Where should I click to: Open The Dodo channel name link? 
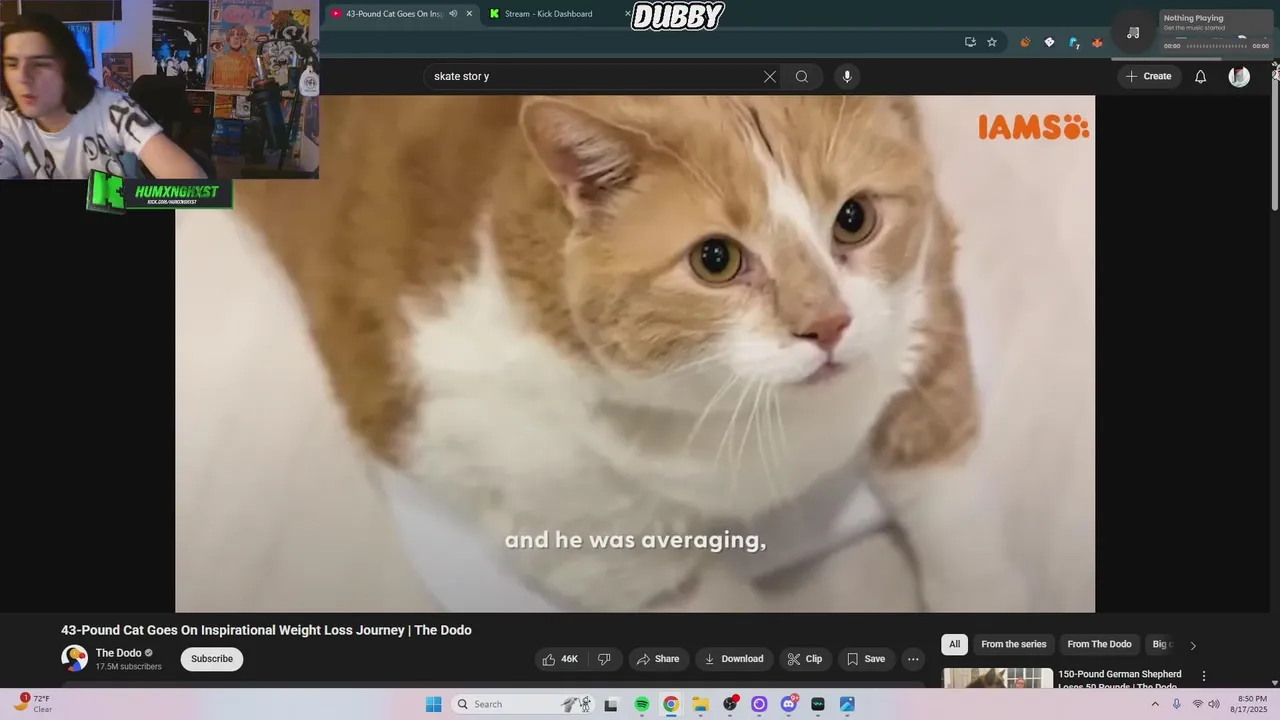click(x=118, y=653)
